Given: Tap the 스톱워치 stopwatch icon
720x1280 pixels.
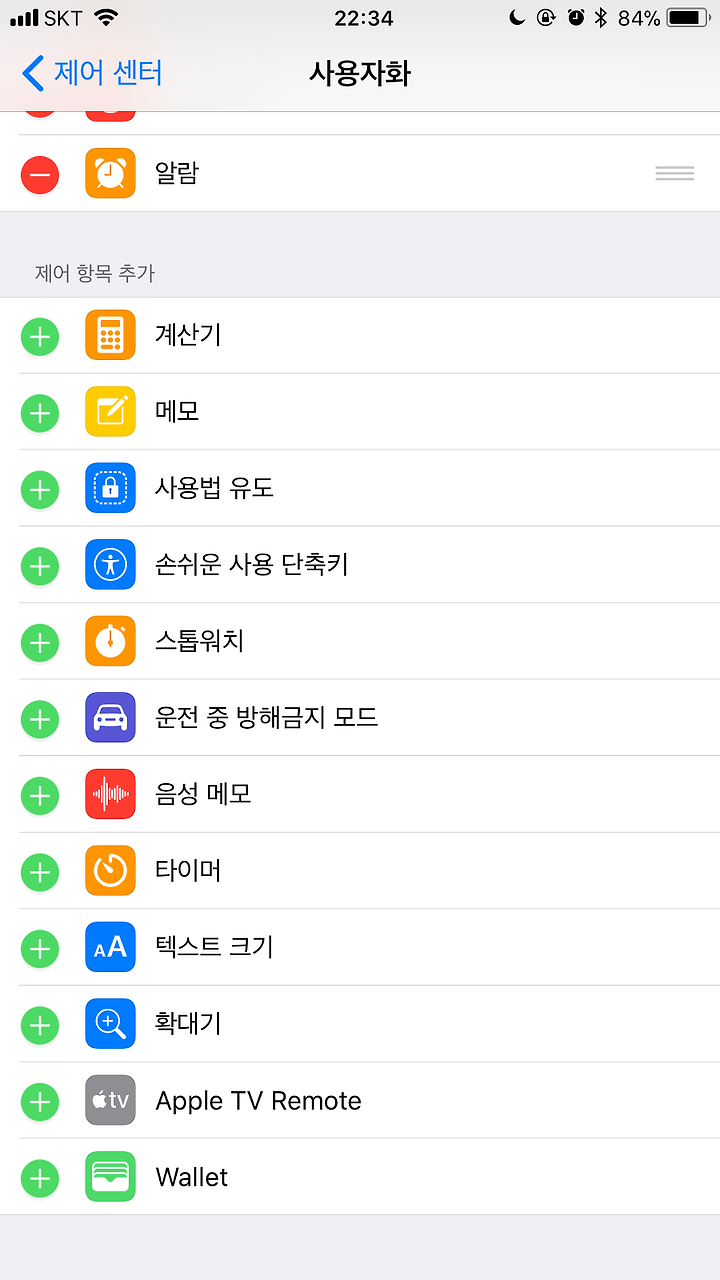Looking at the screenshot, I should (x=110, y=641).
